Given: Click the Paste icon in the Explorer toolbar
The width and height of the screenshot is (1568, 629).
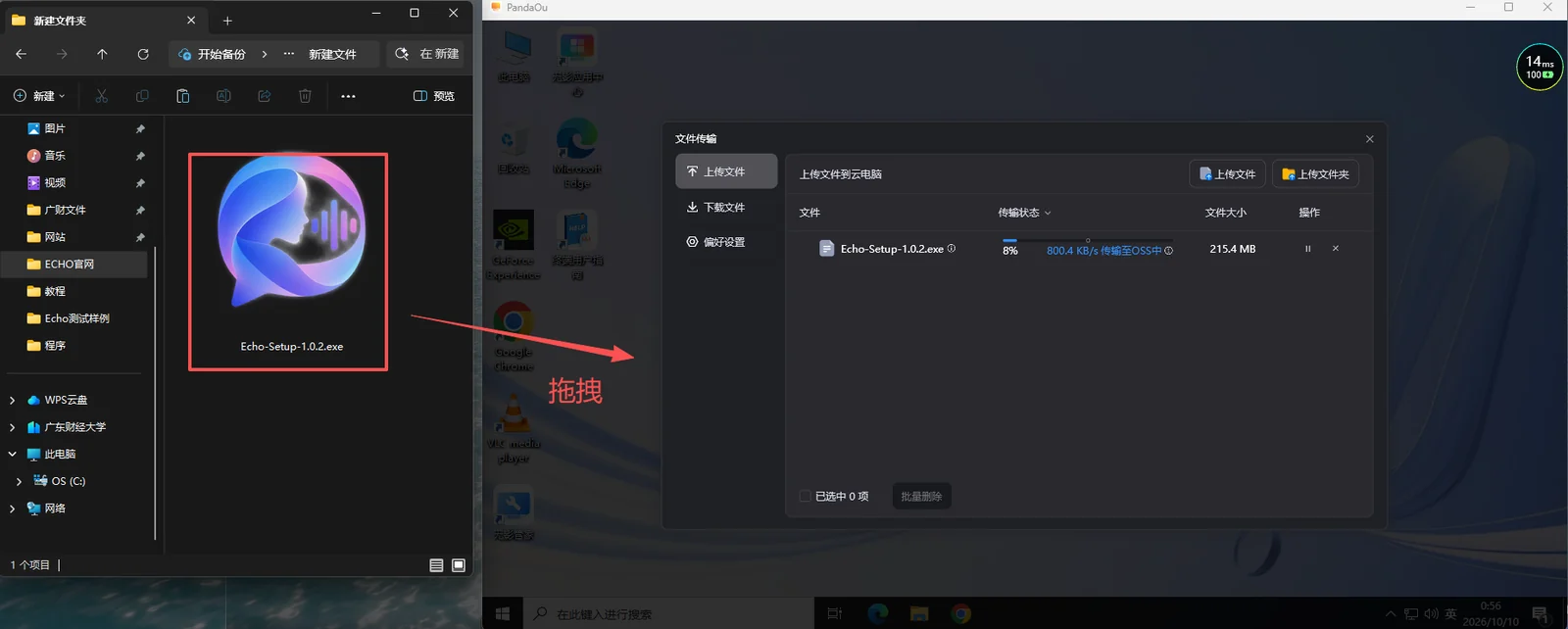Looking at the screenshot, I should click(x=182, y=96).
